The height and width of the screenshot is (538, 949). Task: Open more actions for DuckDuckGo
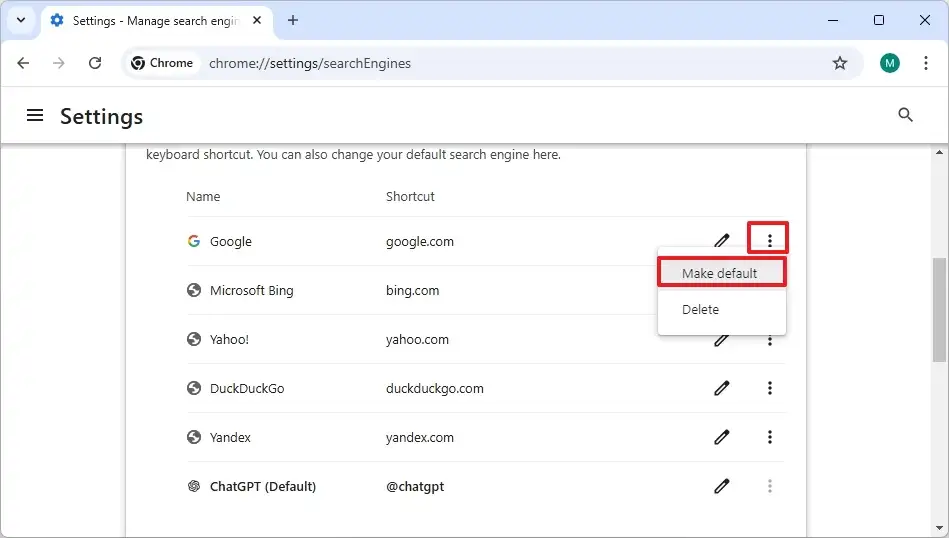[769, 388]
